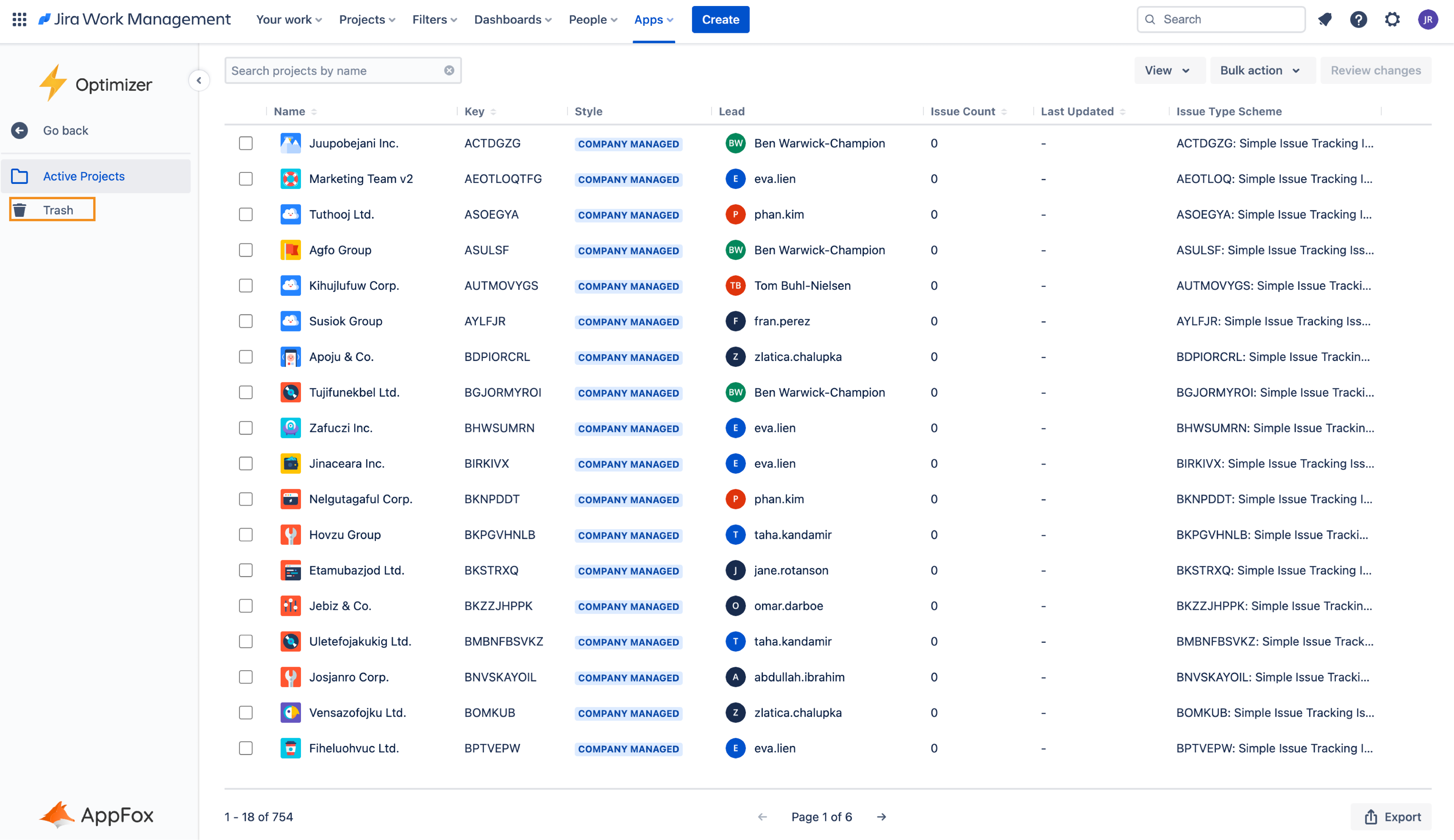Screen dimensions: 1454x840
Task: Select Active Projects in sidebar
Action: (x=84, y=177)
